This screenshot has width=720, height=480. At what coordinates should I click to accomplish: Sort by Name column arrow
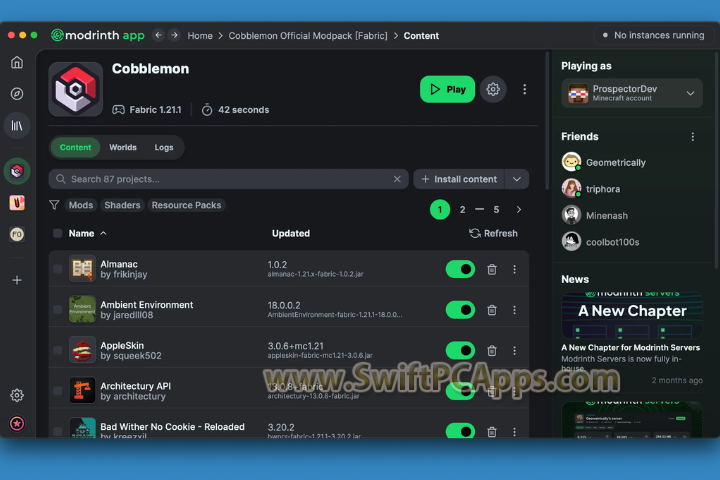[103, 233]
